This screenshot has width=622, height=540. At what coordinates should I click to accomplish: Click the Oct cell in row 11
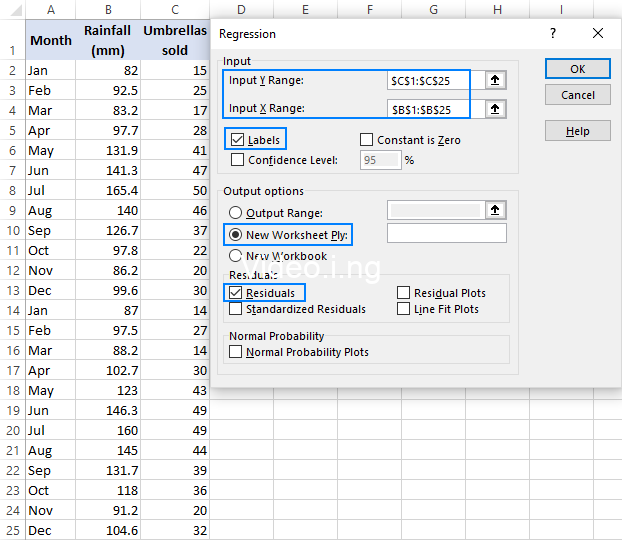click(x=51, y=250)
